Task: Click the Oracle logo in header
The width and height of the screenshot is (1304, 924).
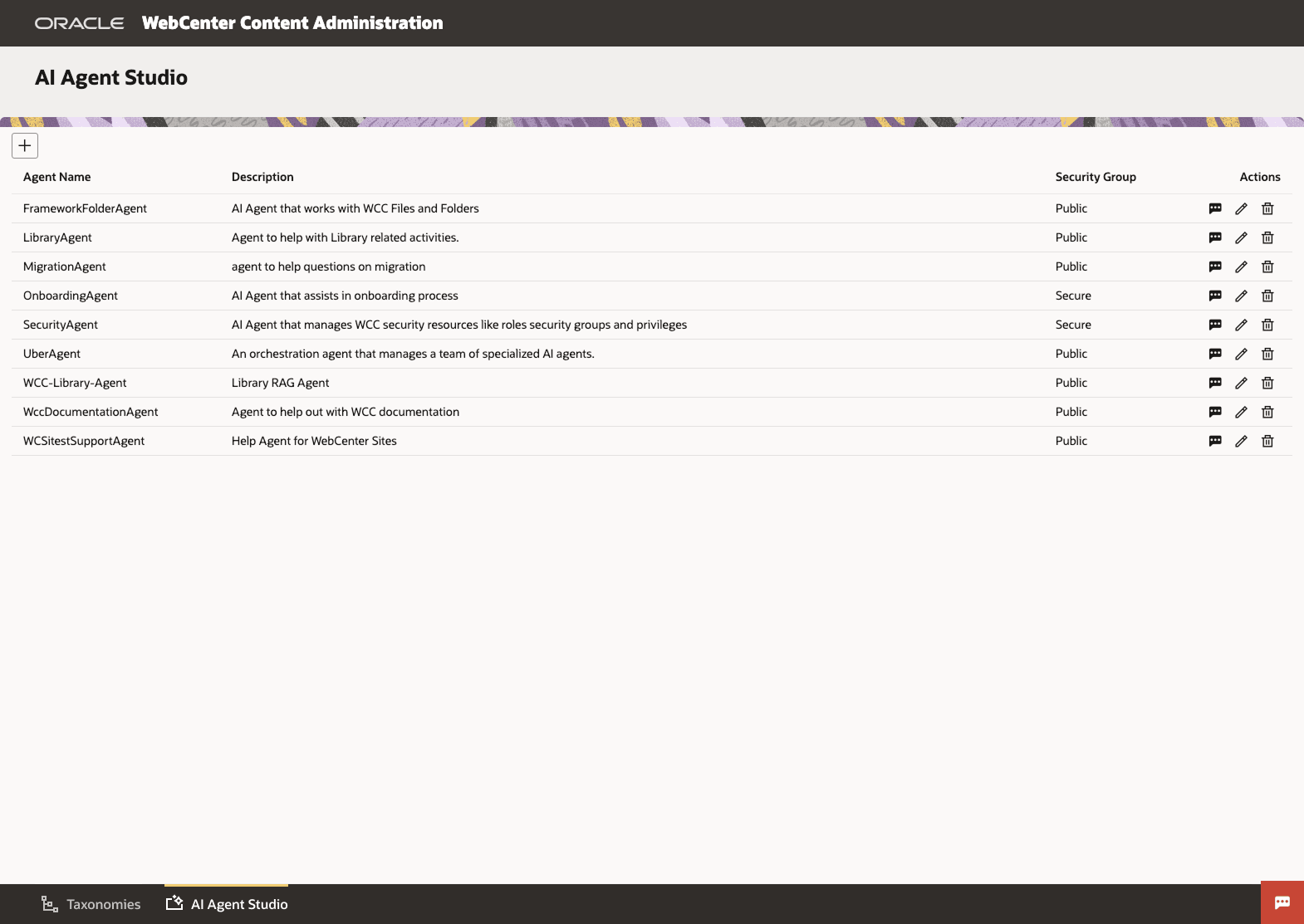Action: 80,23
